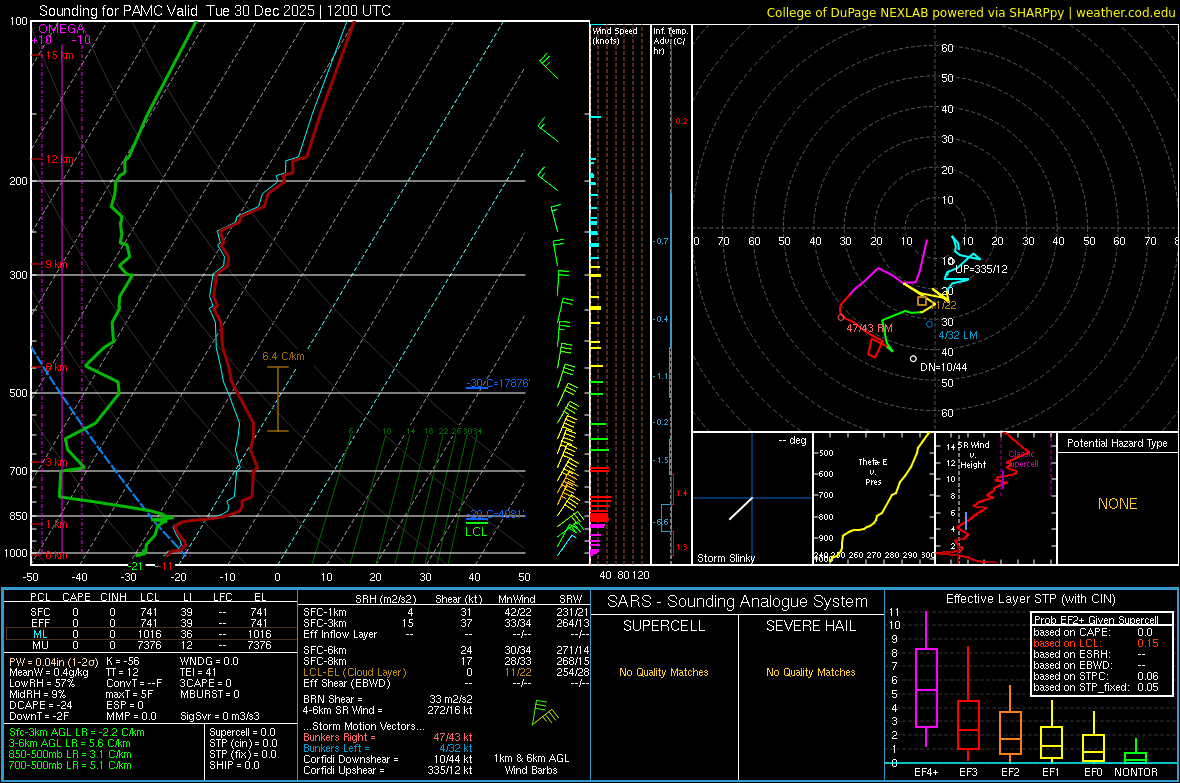Click the Potential Hazard Type header
Image resolution: width=1180 pixels, height=783 pixels.
click(x=1117, y=443)
